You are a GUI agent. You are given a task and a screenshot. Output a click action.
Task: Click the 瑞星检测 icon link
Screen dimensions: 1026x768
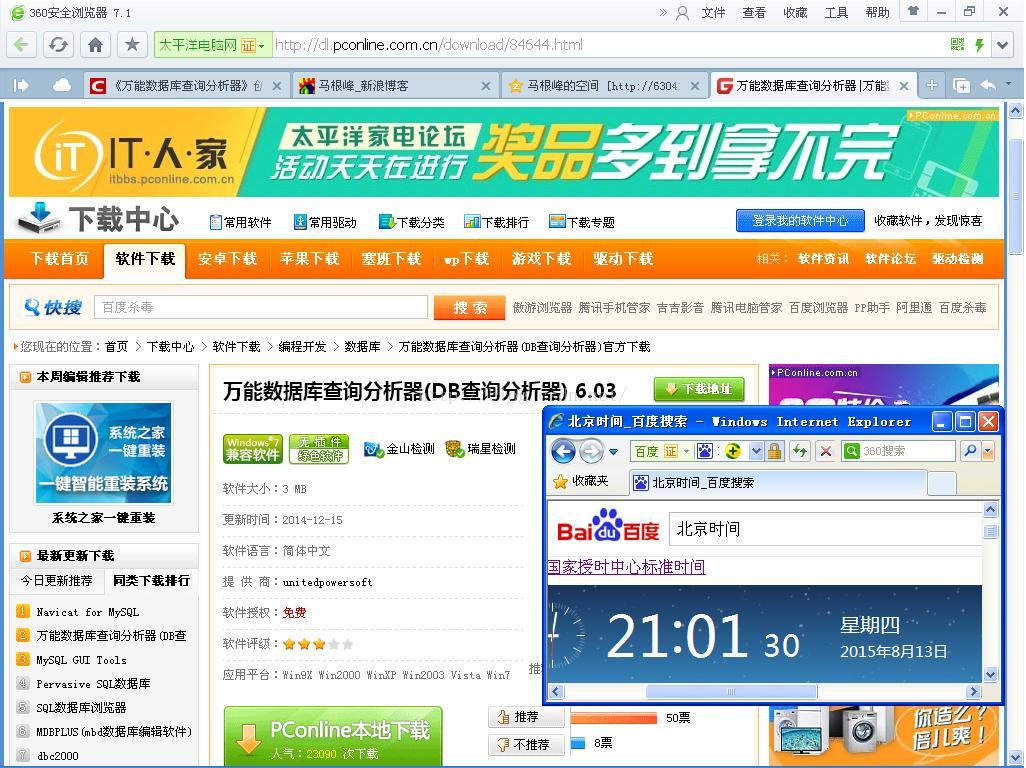[x=480, y=449]
